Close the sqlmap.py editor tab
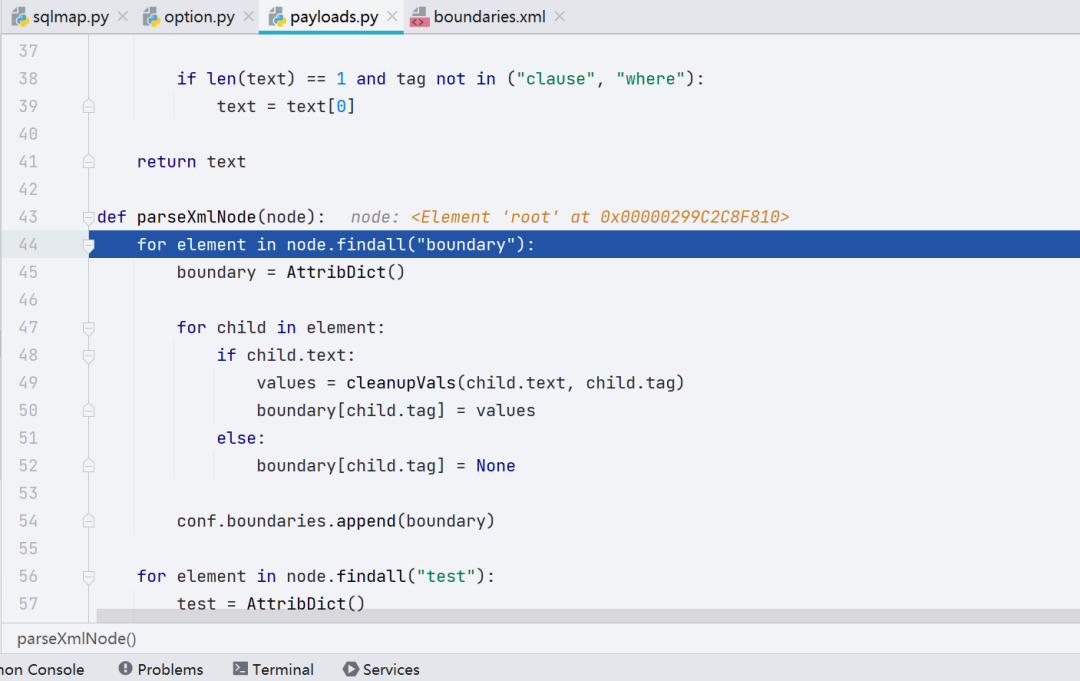This screenshot has width=1080, height=681. [123, 17]
